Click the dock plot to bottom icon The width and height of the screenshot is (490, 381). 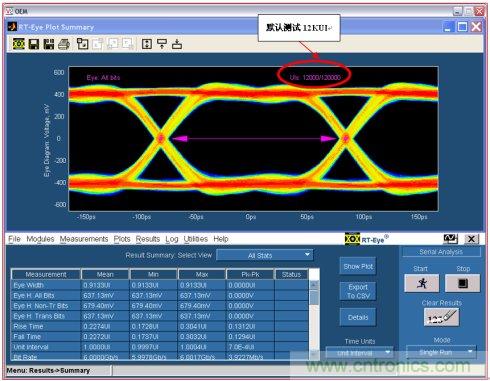click(x=177, y=44)
